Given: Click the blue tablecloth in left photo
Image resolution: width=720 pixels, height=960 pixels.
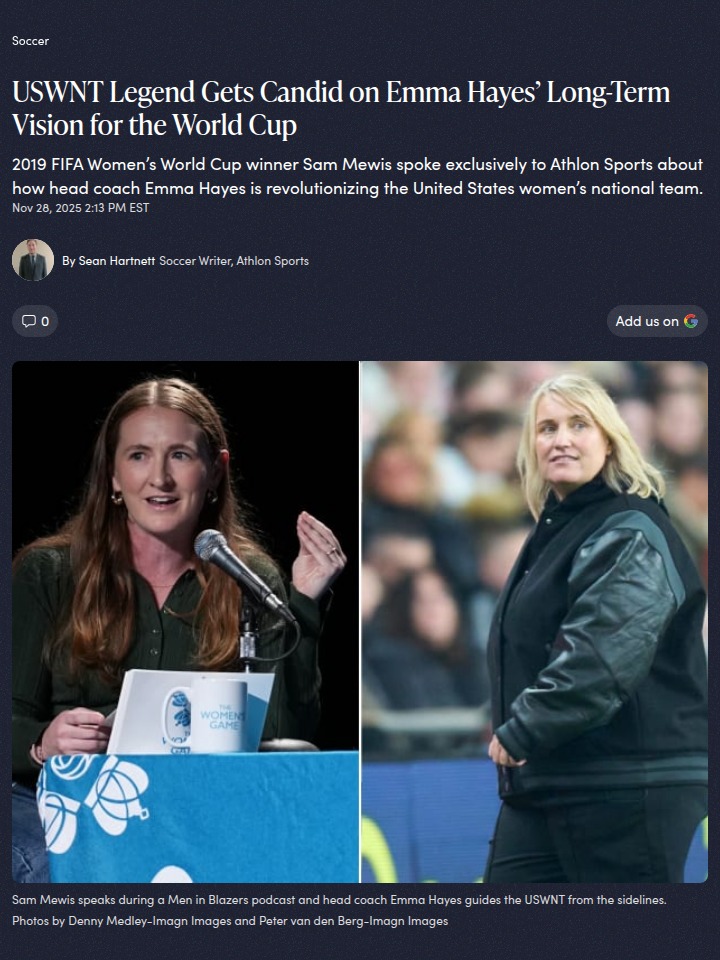Looking at the screenshot, I should [x=199, y=817].
